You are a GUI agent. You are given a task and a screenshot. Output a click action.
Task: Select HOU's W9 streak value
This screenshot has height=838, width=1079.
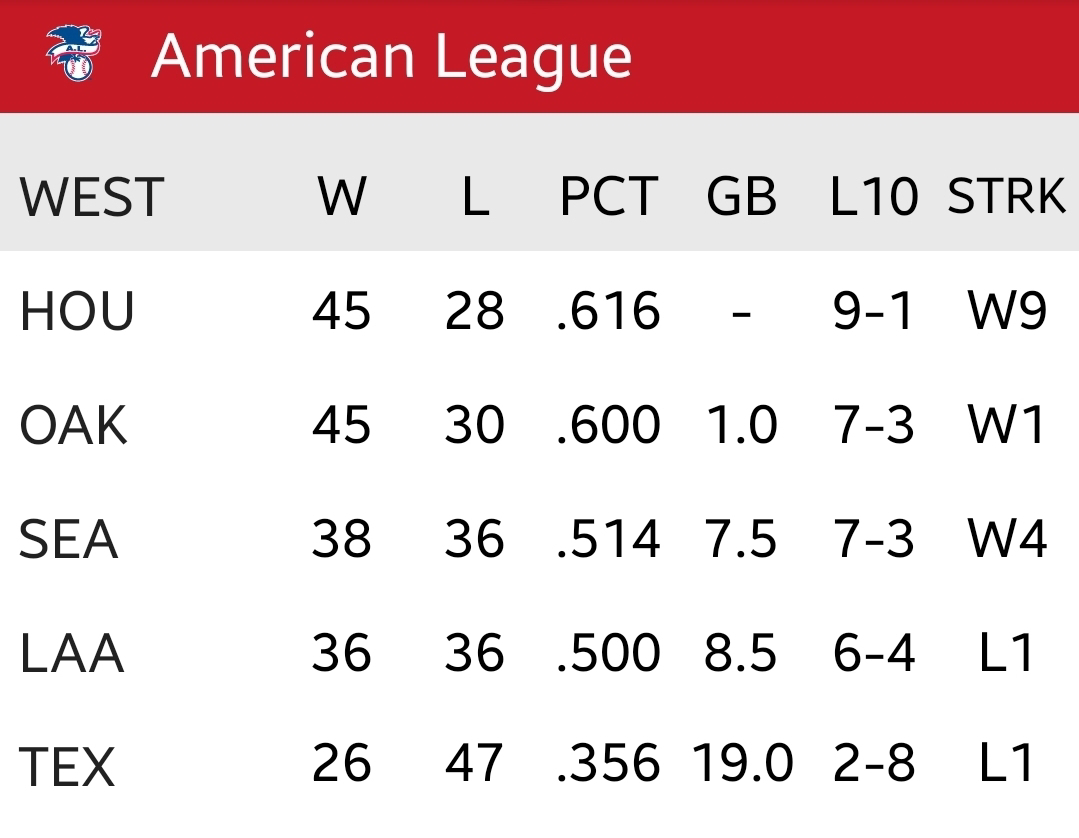tap(1007, 310)
